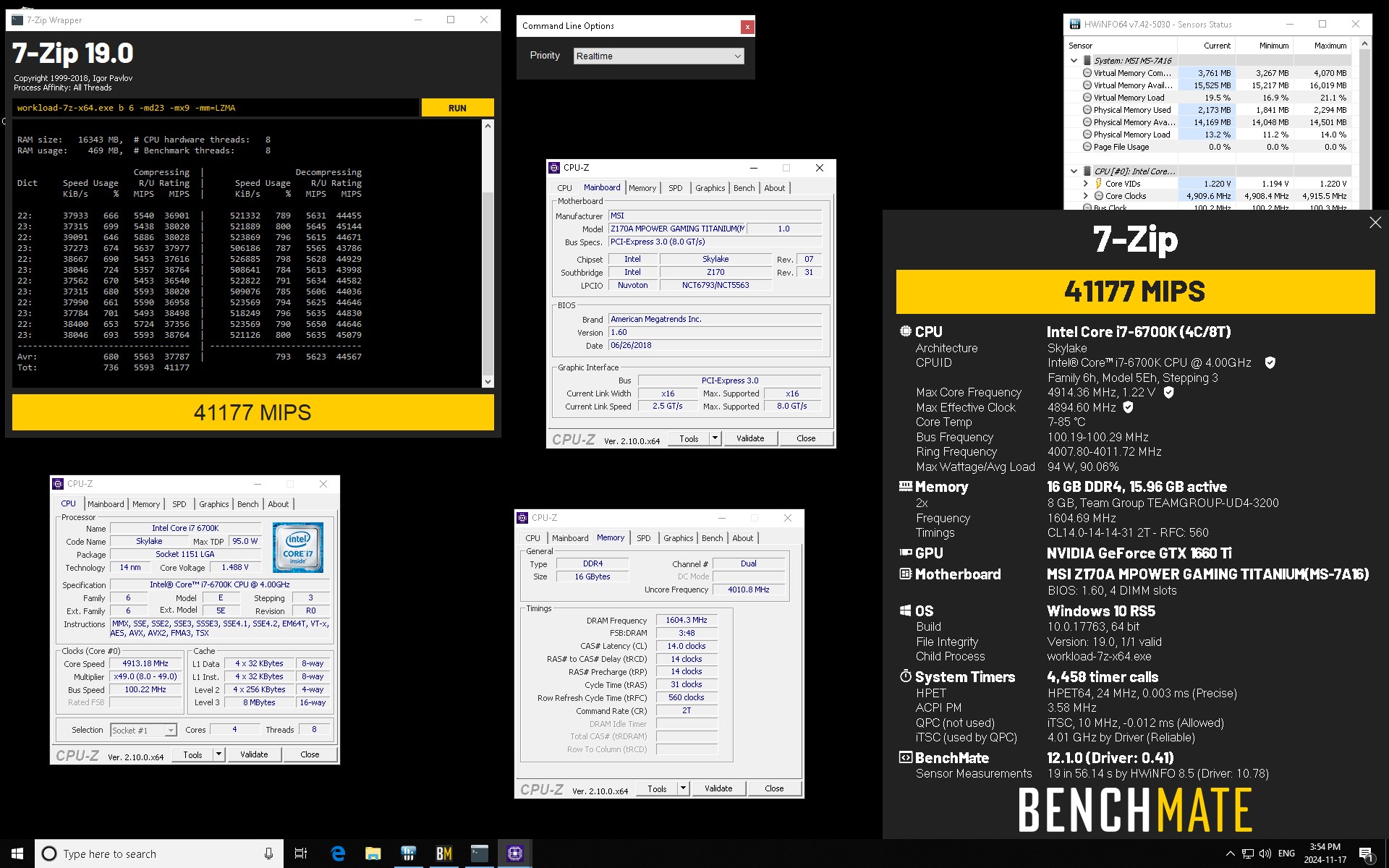Viewport: 1389px width, 868px height.
Task: Click the CPU chip icon in BenchMate panel
Action: [905, 331]
